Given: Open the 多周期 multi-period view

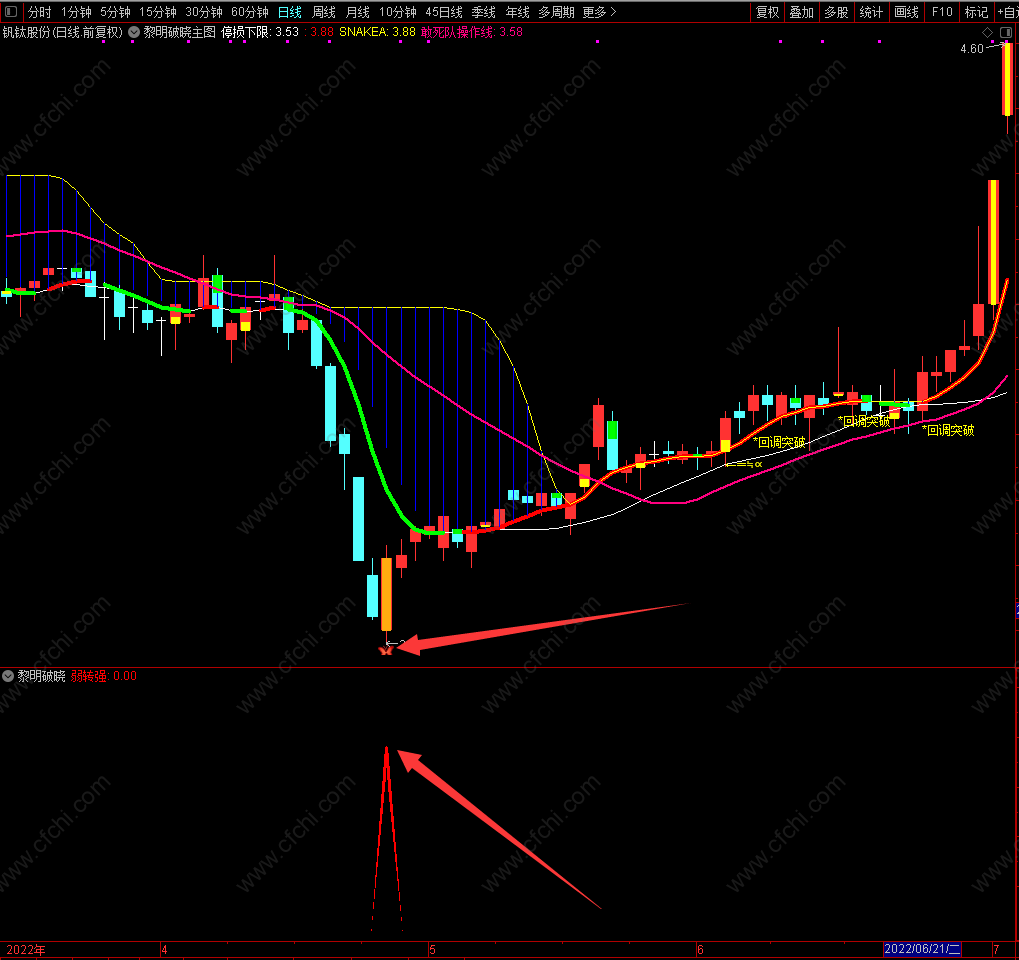Looking at the screenshot, I should (x=556, y=12).
